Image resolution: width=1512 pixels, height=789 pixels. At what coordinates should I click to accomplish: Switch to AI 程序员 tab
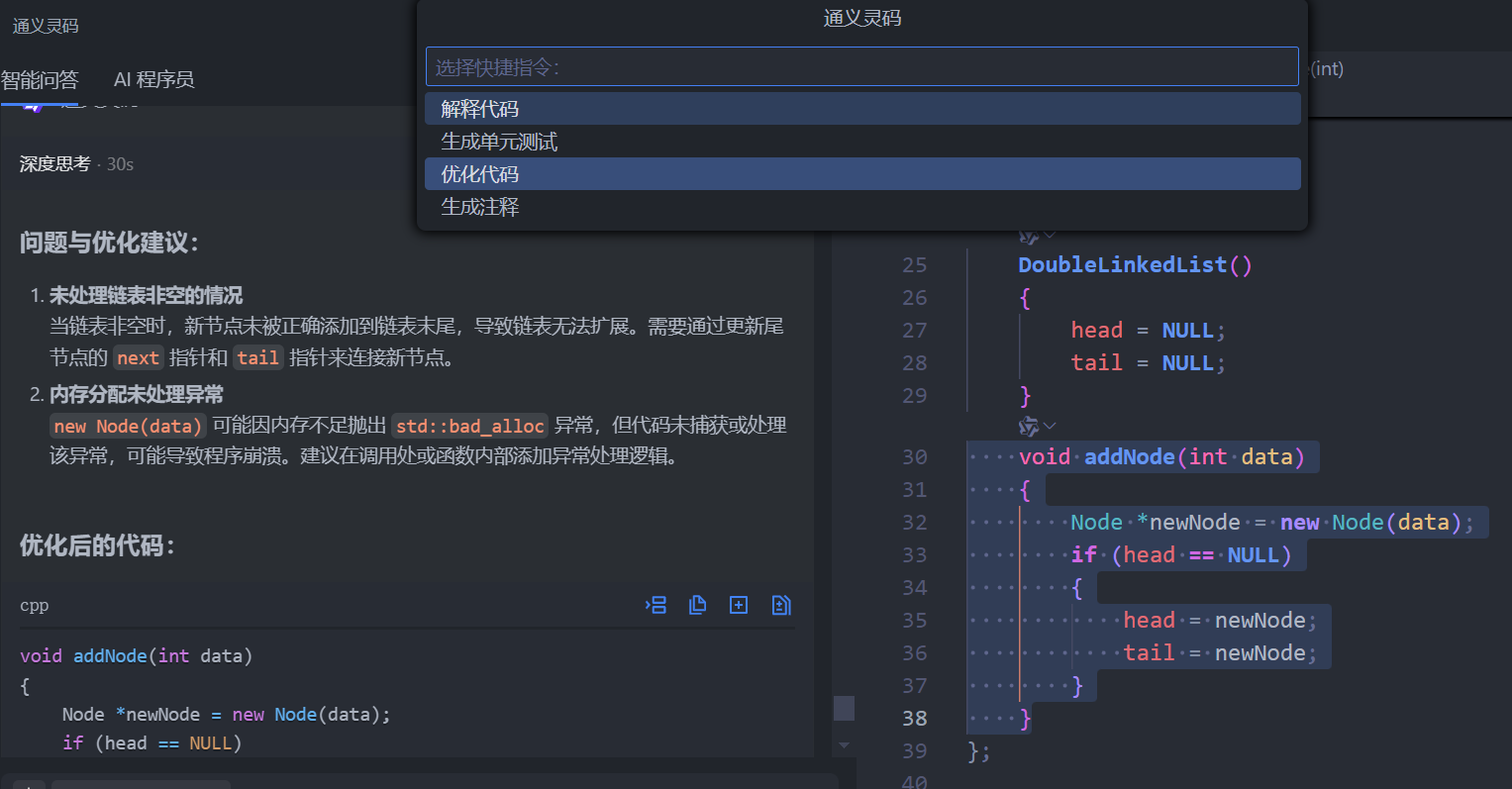point(154,79)
